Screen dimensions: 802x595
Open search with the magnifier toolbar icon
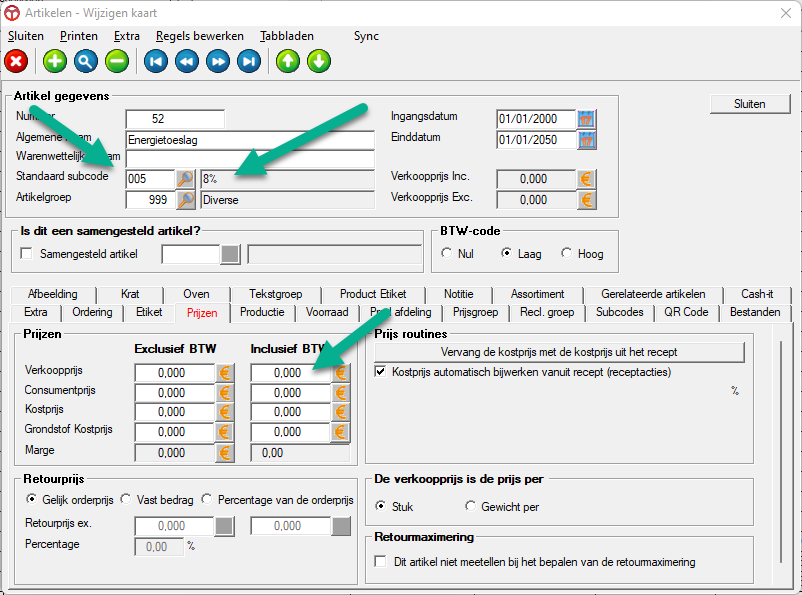[85, 62]
